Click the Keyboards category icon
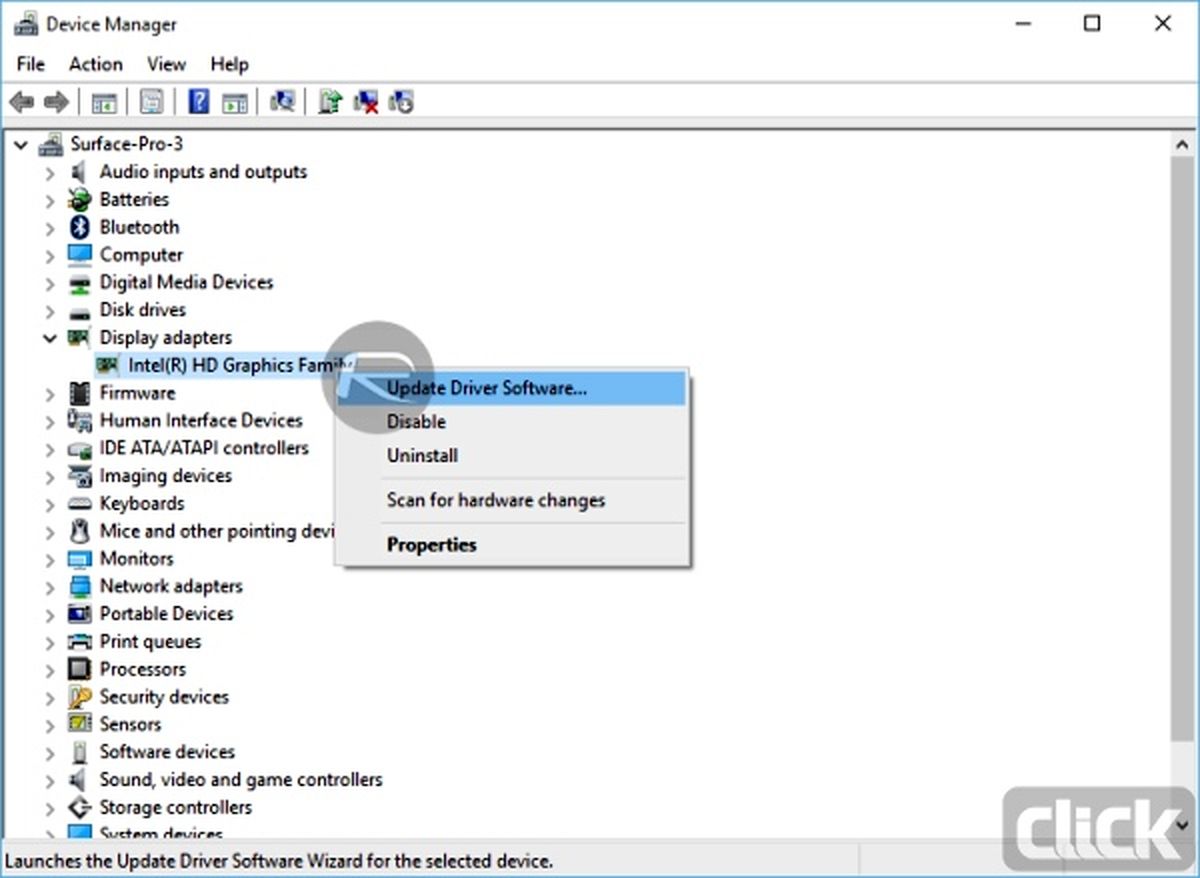This screenshot has width=1200, height=878. (80, 504)
